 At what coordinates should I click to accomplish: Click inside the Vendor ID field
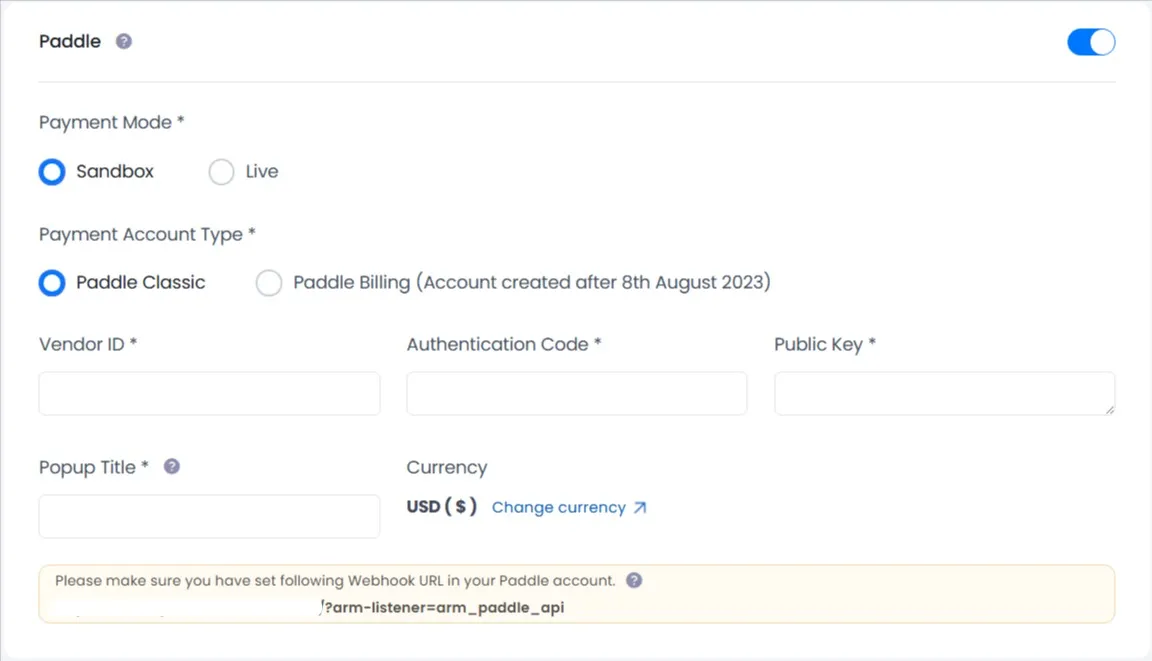pos(209,393)
